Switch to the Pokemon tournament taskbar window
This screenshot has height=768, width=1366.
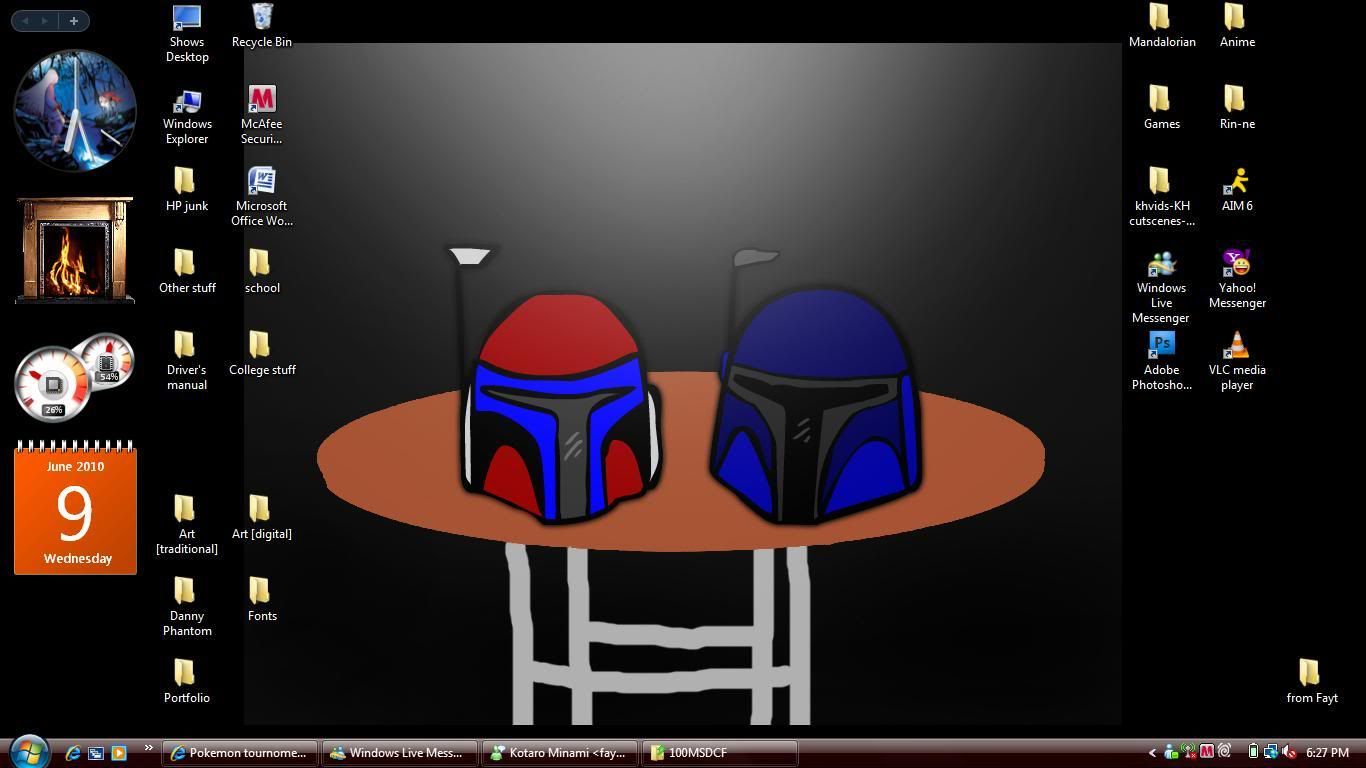[x=240, y=753]
